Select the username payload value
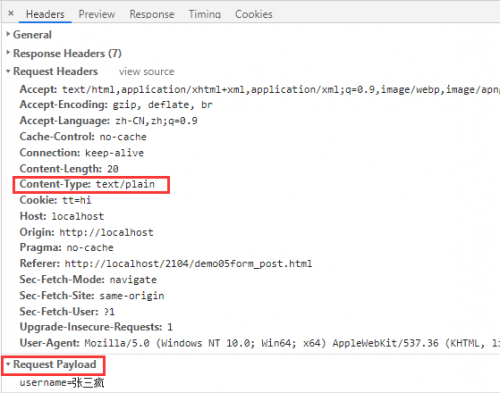The image size is (500, 393). tap(62, 383)
